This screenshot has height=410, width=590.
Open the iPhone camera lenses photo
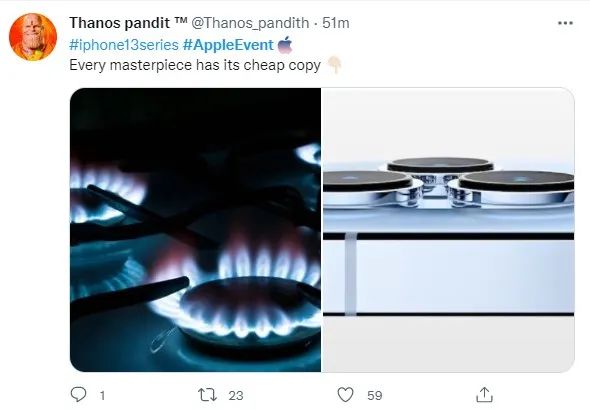(x=448, y=230)
